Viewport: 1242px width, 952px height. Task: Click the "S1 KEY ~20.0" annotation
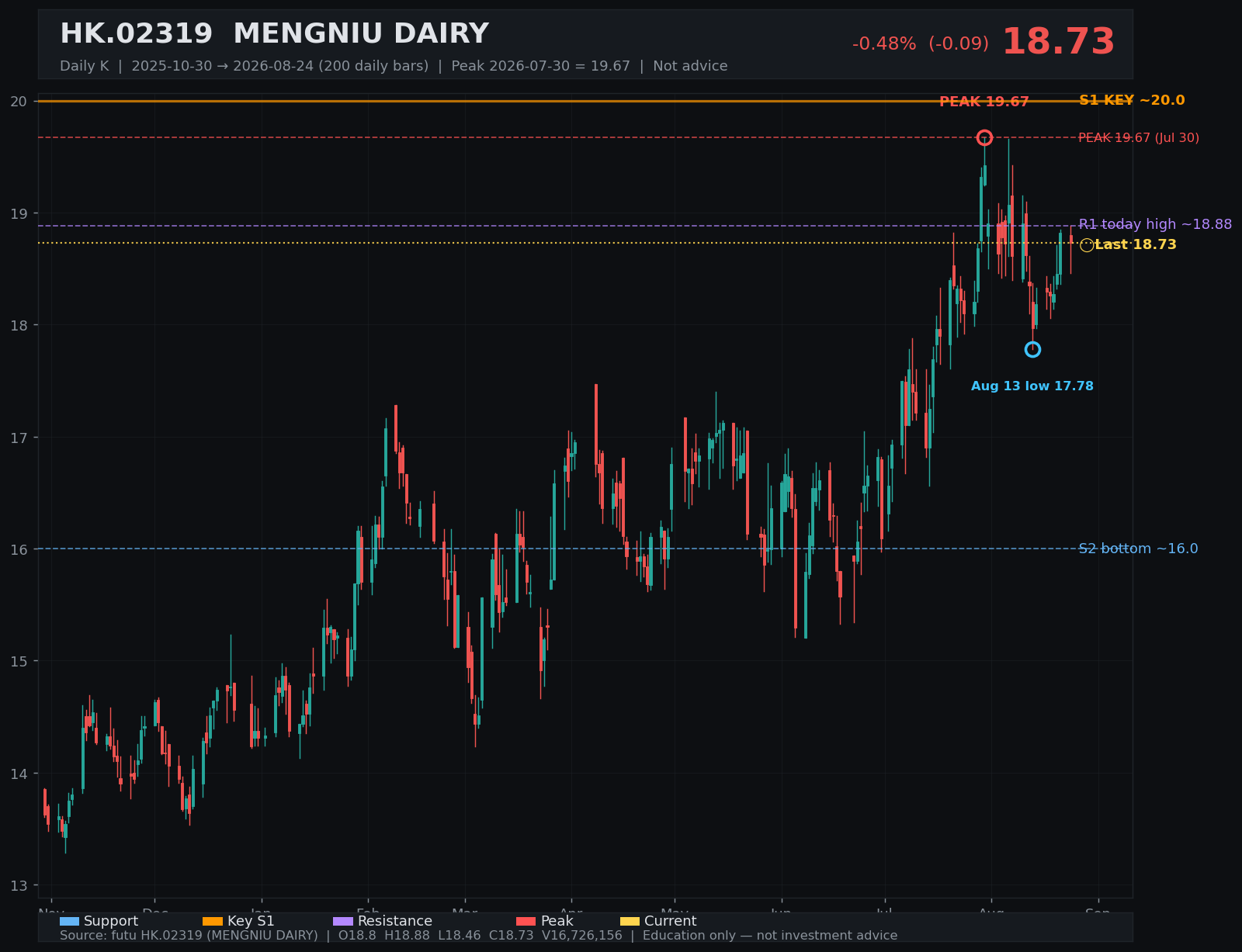pos(1132,100)
